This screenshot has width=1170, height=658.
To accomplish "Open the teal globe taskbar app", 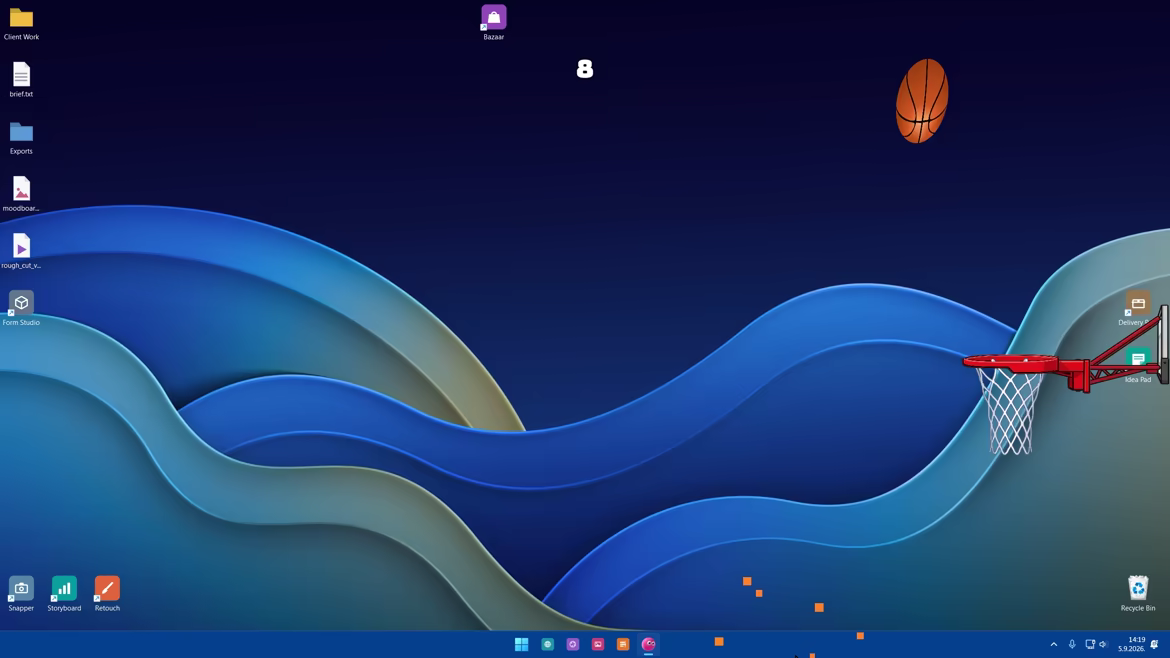I will pyautogui.click(x=548, y=644).
